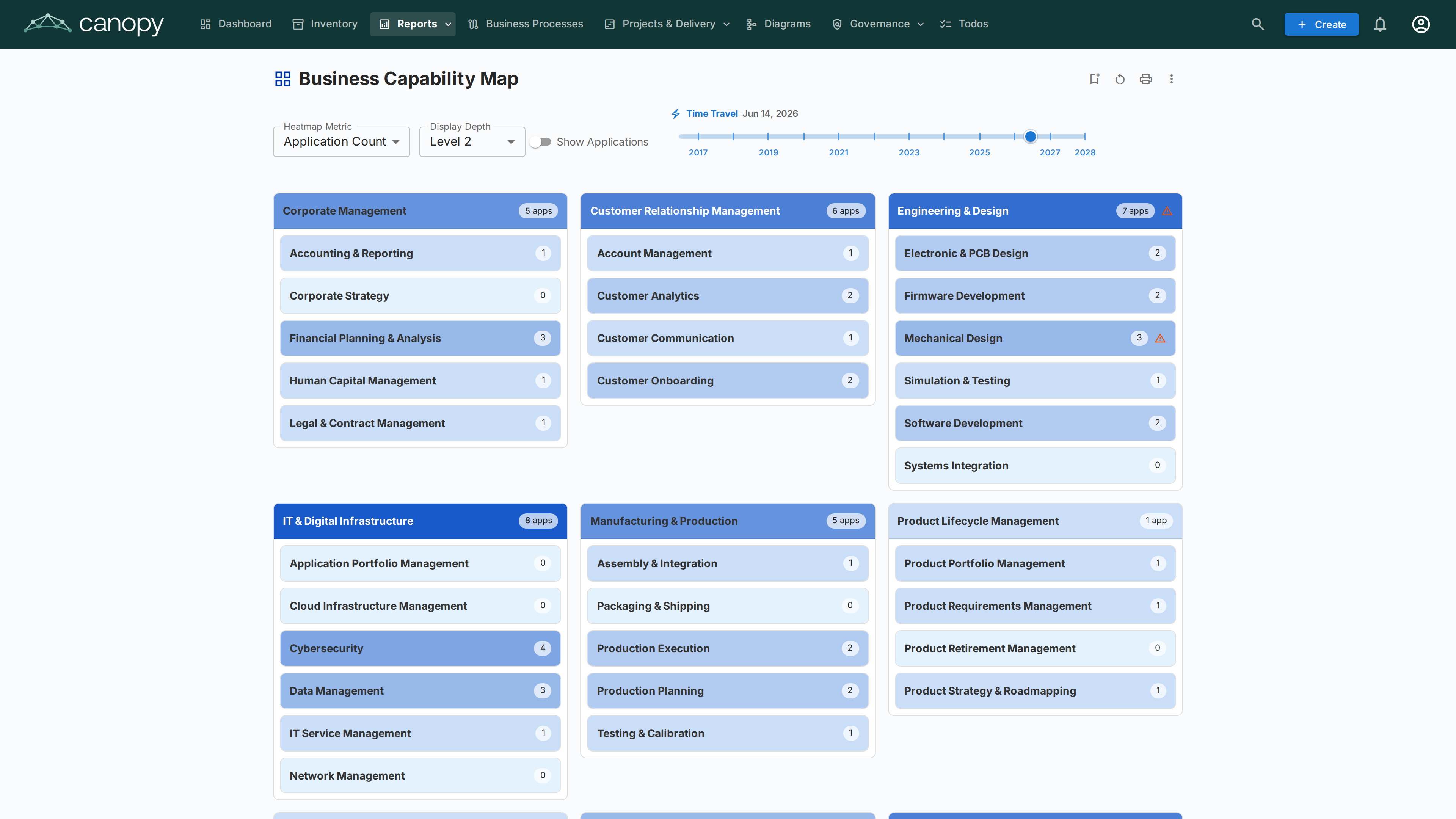
Task: Click the Governance shield icon
Action: pyautogui.click(x=837, y=24)
